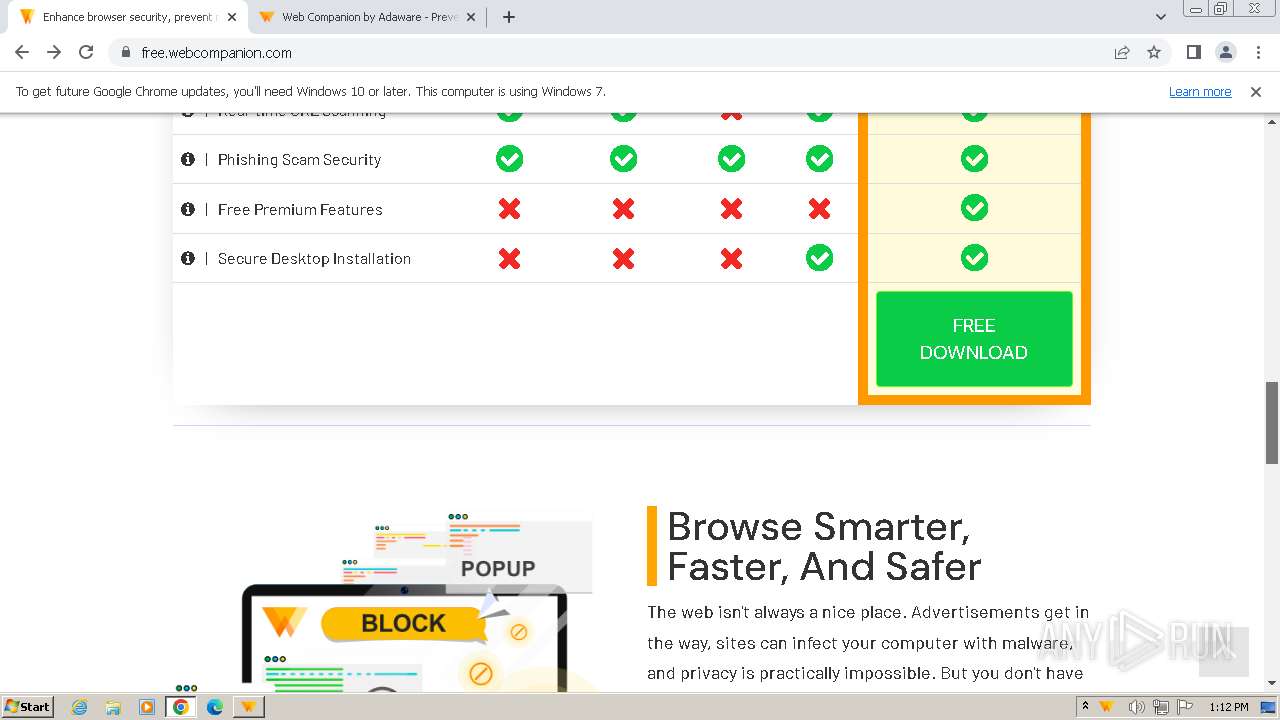This screenshot has width=1280, height=720.
Task: Bookmark this tab star icon
Action: [x=1154, y=53]
